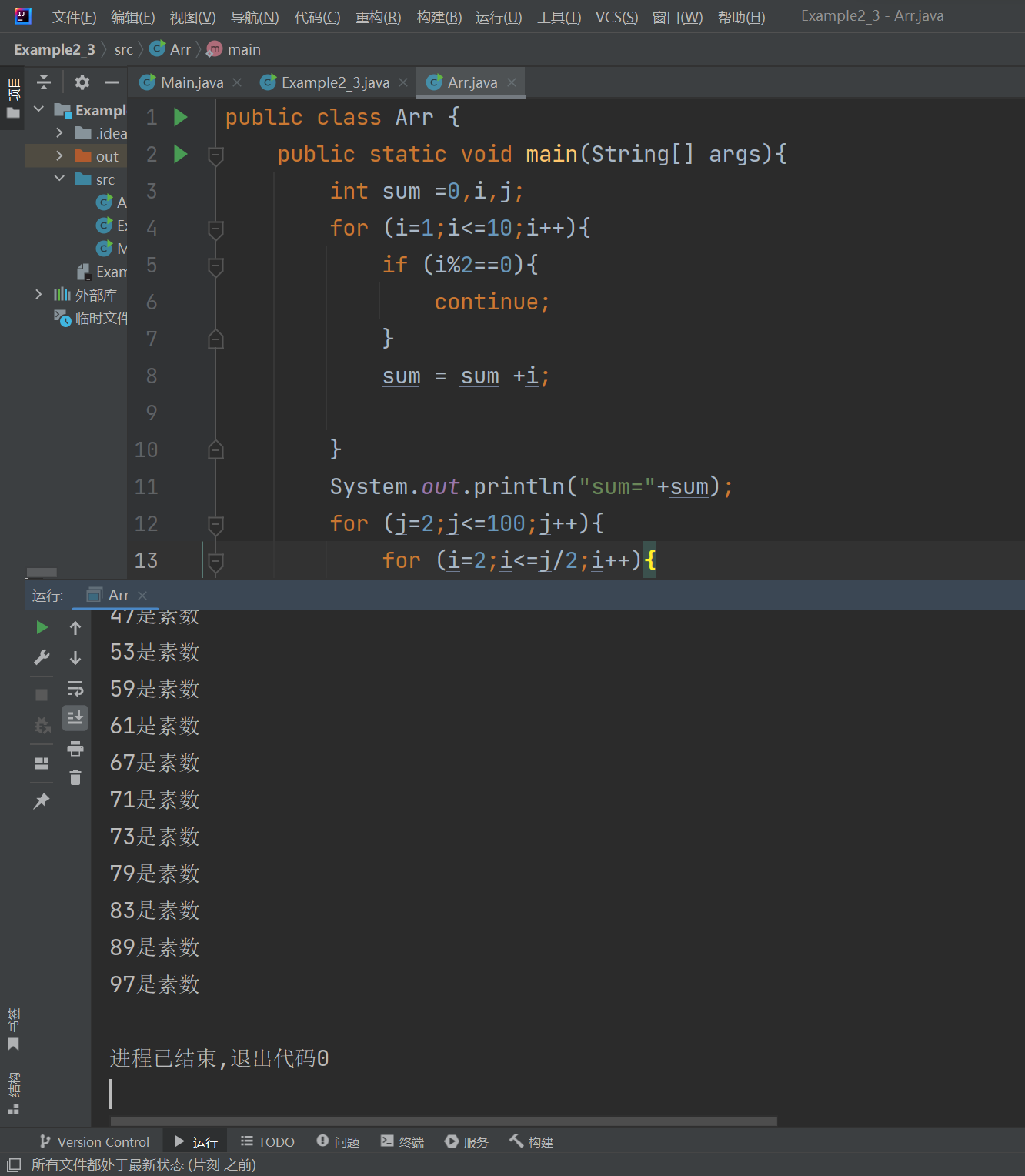Toggle scroll to end of output
1025x1176 pixels.
tap(75, 718)
